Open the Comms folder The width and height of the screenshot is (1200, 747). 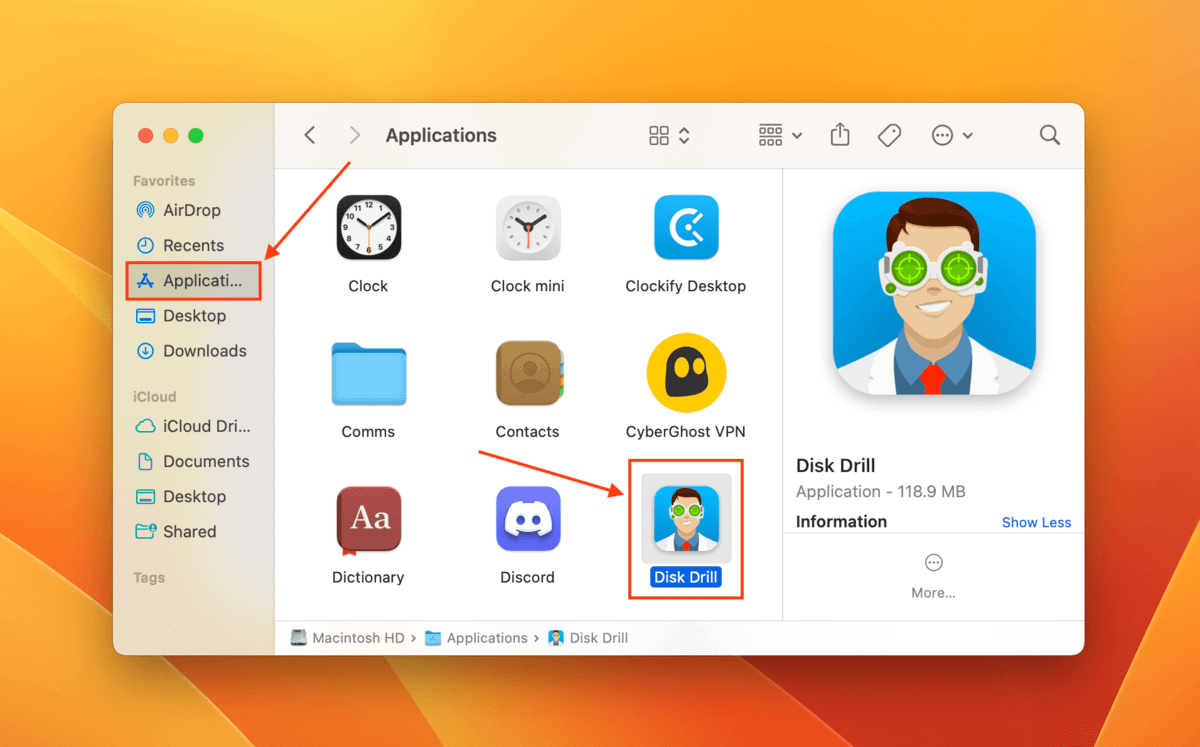(368, 374)
